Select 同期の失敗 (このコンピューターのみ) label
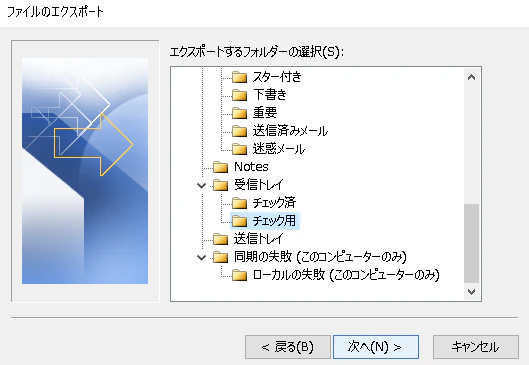 [x=320, y=257]
